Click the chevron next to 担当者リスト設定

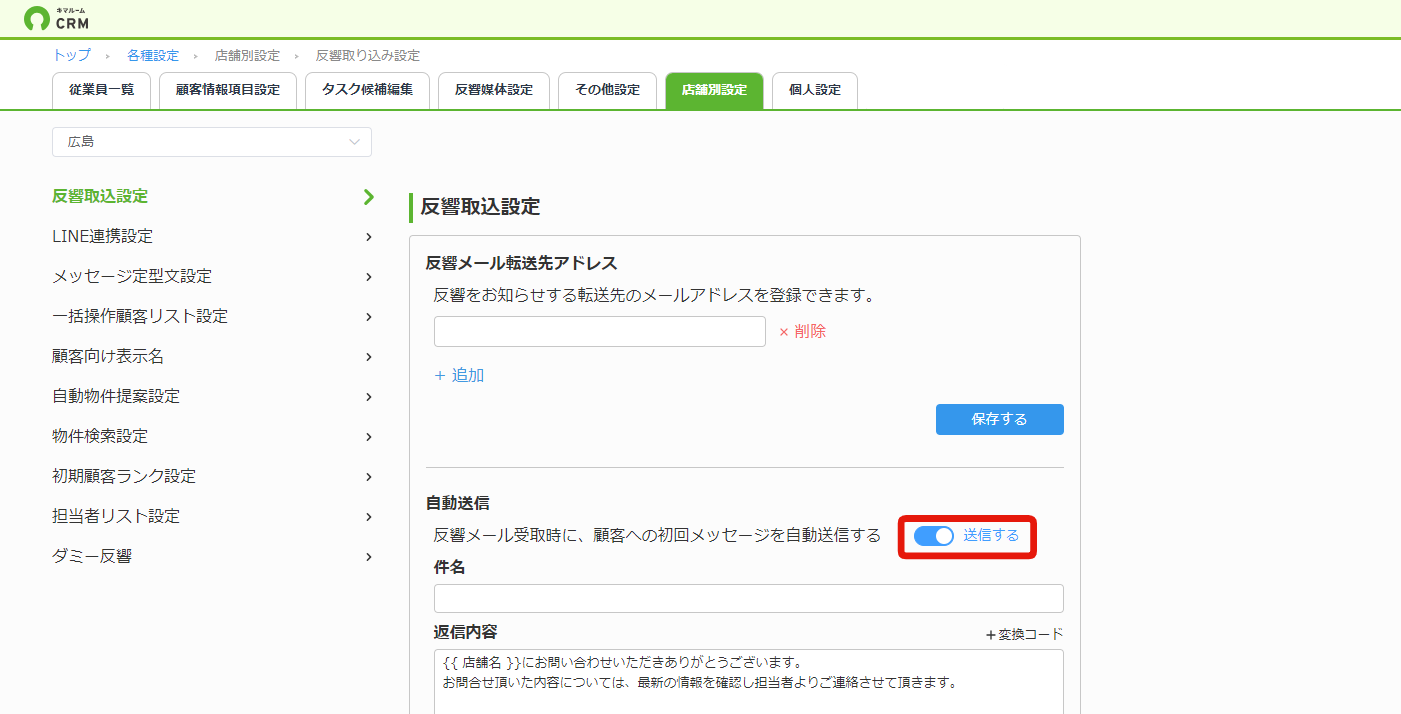(369, 517)
